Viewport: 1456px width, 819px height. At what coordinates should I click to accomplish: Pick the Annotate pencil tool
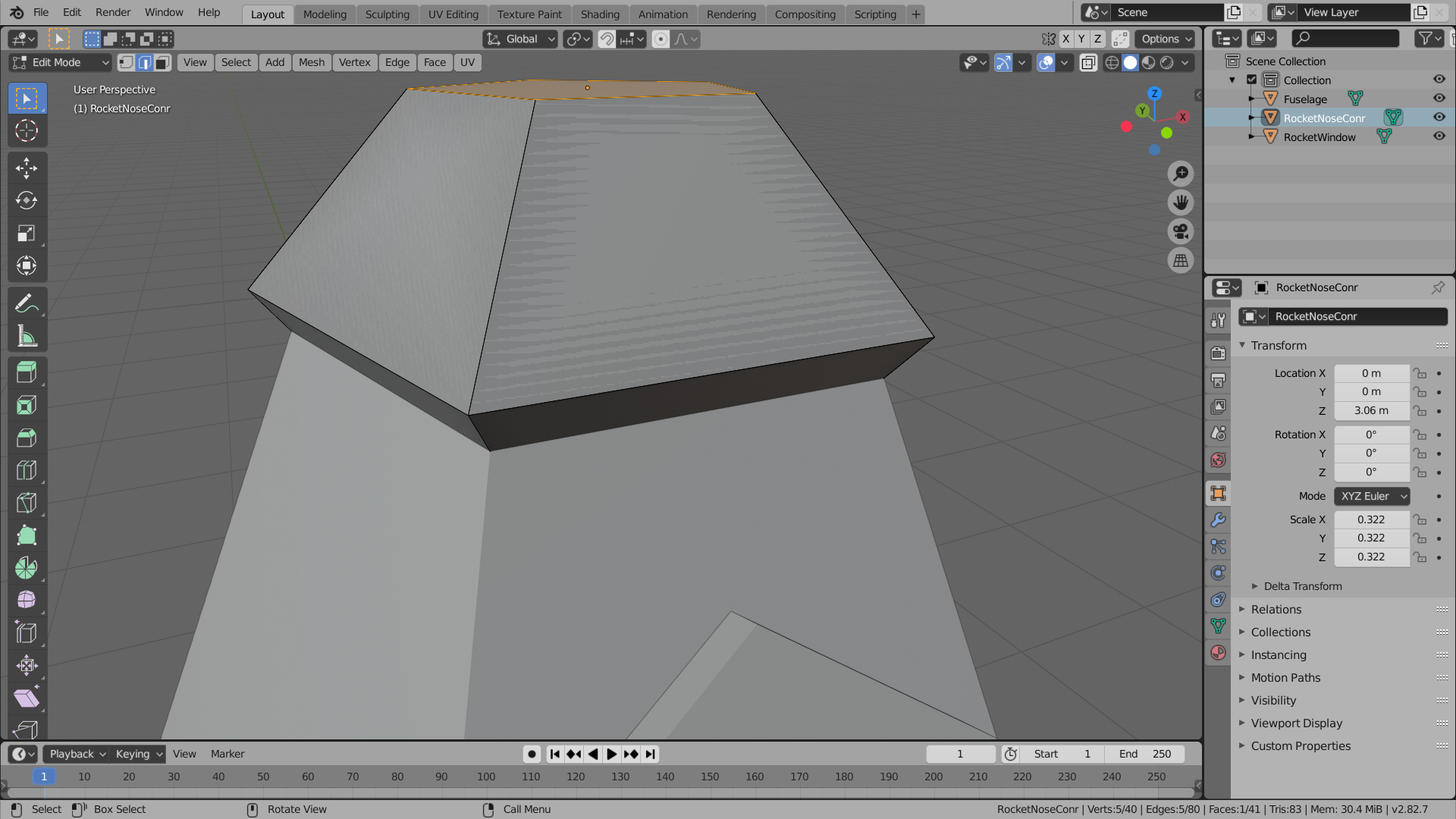pos(27,304)
